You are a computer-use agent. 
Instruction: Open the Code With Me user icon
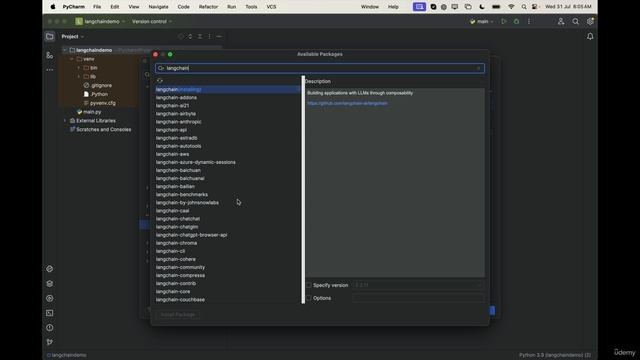coord(561,22)
